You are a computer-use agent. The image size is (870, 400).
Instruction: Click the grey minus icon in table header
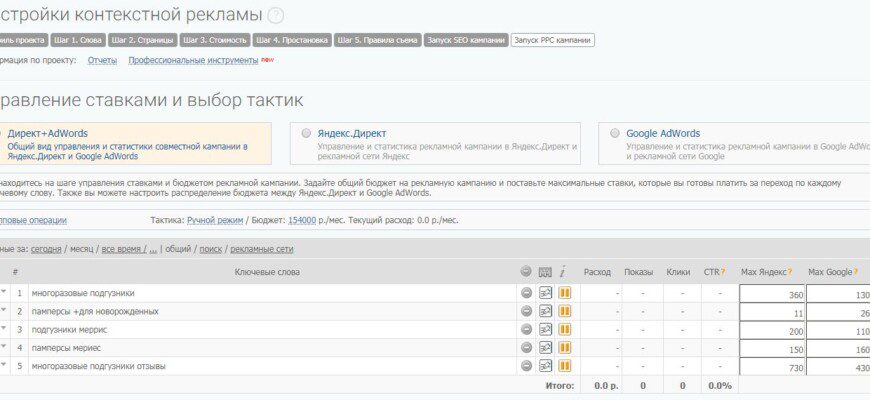[527, 272]
